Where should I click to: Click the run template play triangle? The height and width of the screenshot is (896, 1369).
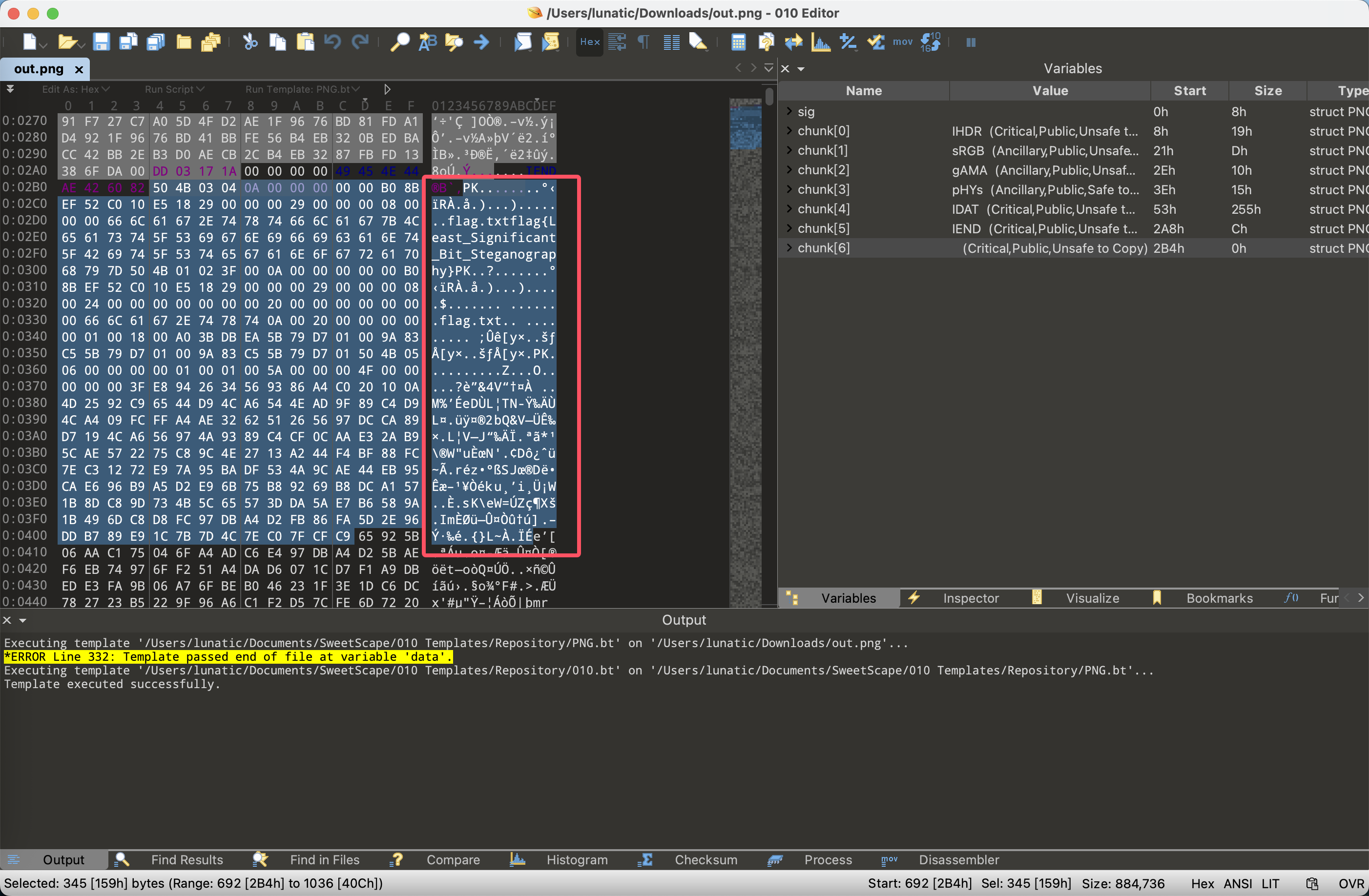(387, 89)
